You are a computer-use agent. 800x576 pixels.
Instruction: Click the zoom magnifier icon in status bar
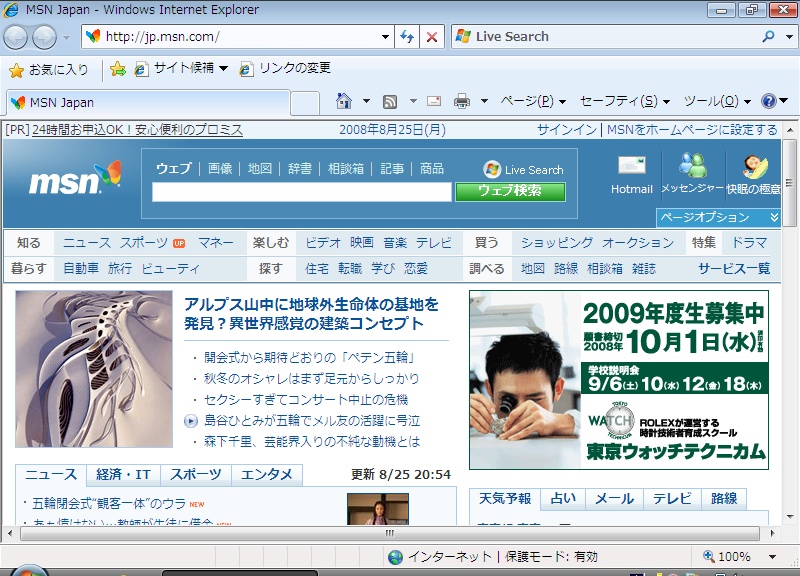point(709,556)
